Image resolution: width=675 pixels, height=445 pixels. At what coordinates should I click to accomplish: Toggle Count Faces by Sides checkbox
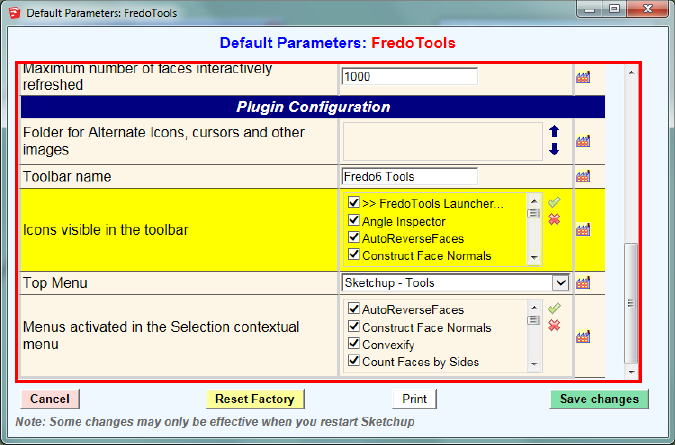tap(354, 361)
